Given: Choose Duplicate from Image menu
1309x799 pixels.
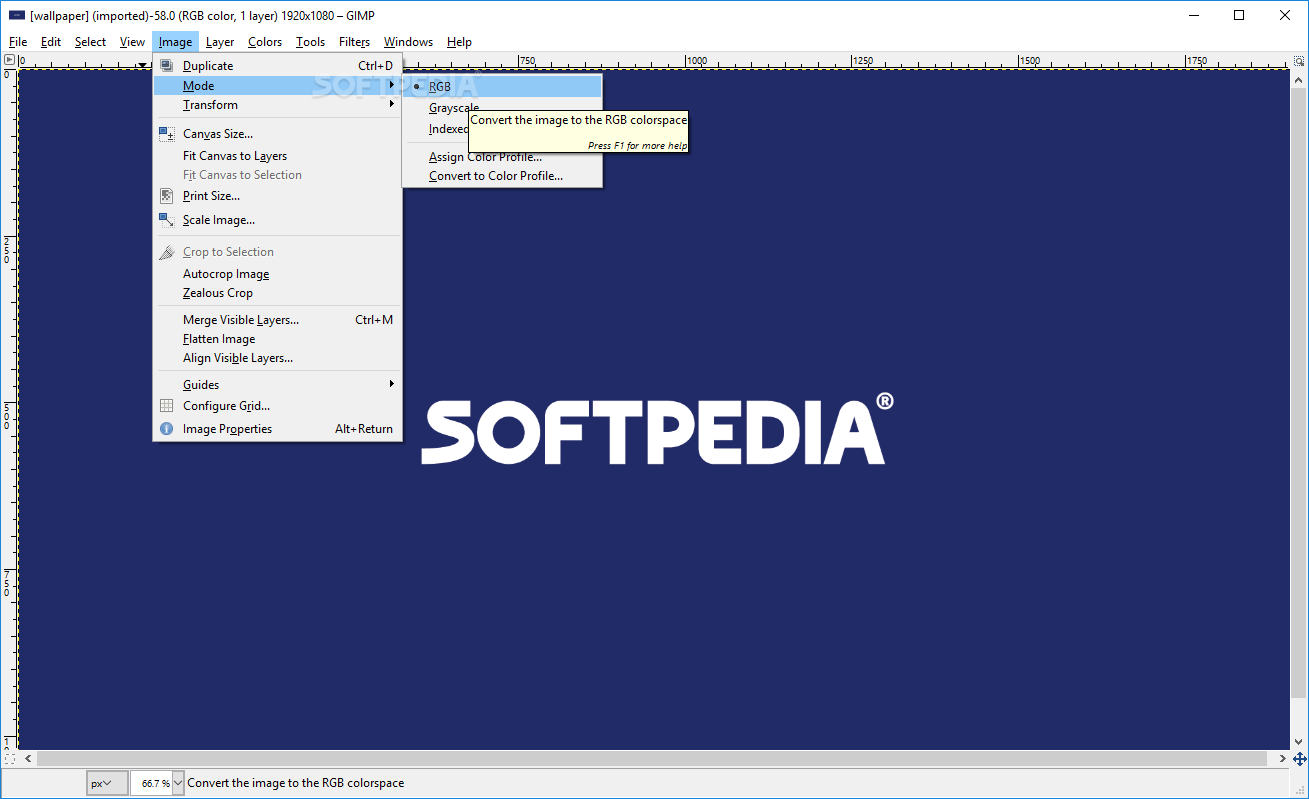Looking at the screenshot, I should pyautogui.click(x=277, y=66).
